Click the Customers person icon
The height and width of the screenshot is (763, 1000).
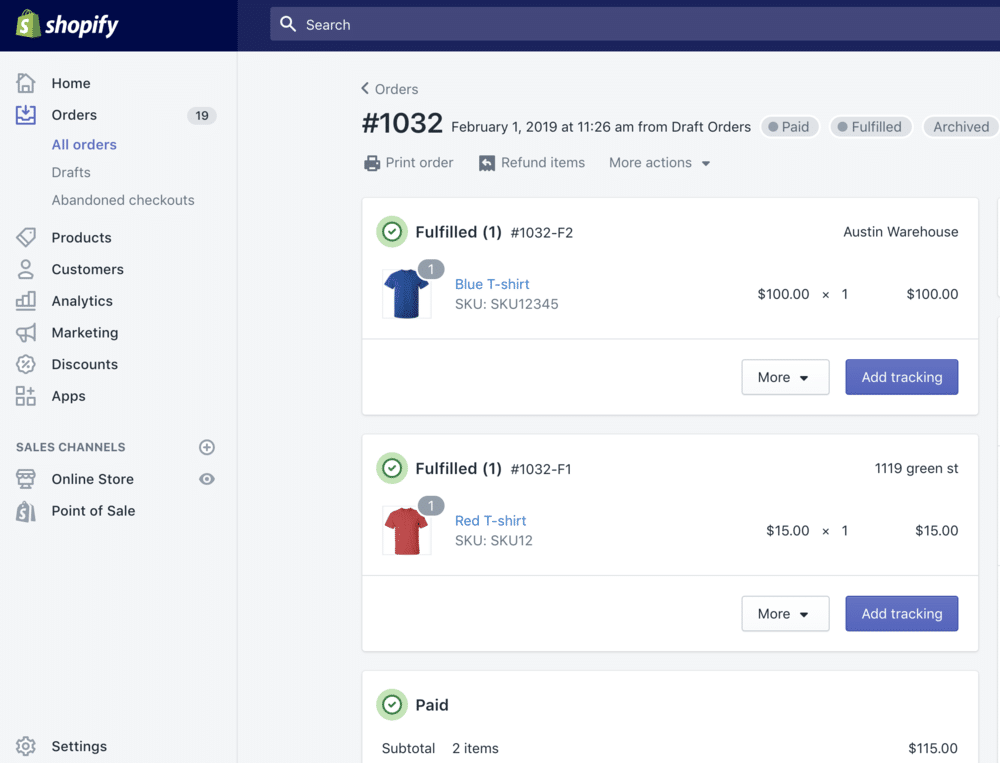tap(26, 269)
